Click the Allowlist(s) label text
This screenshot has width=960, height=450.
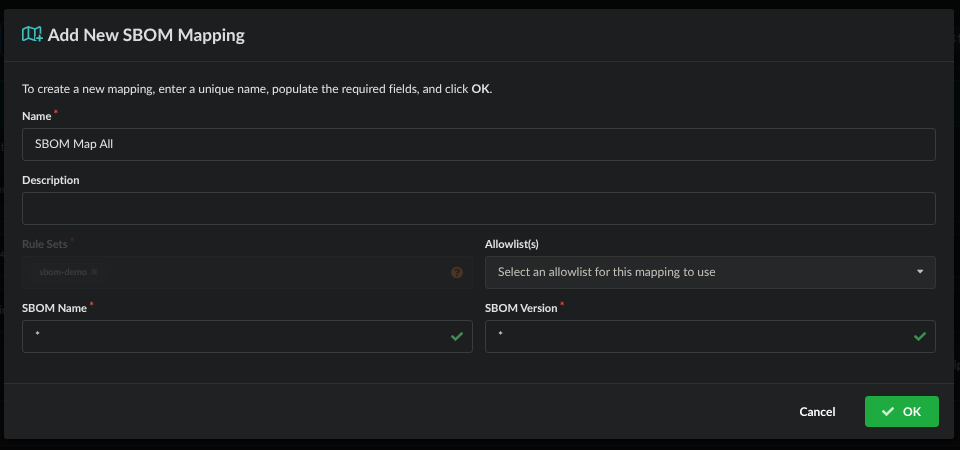coord(512,244)
